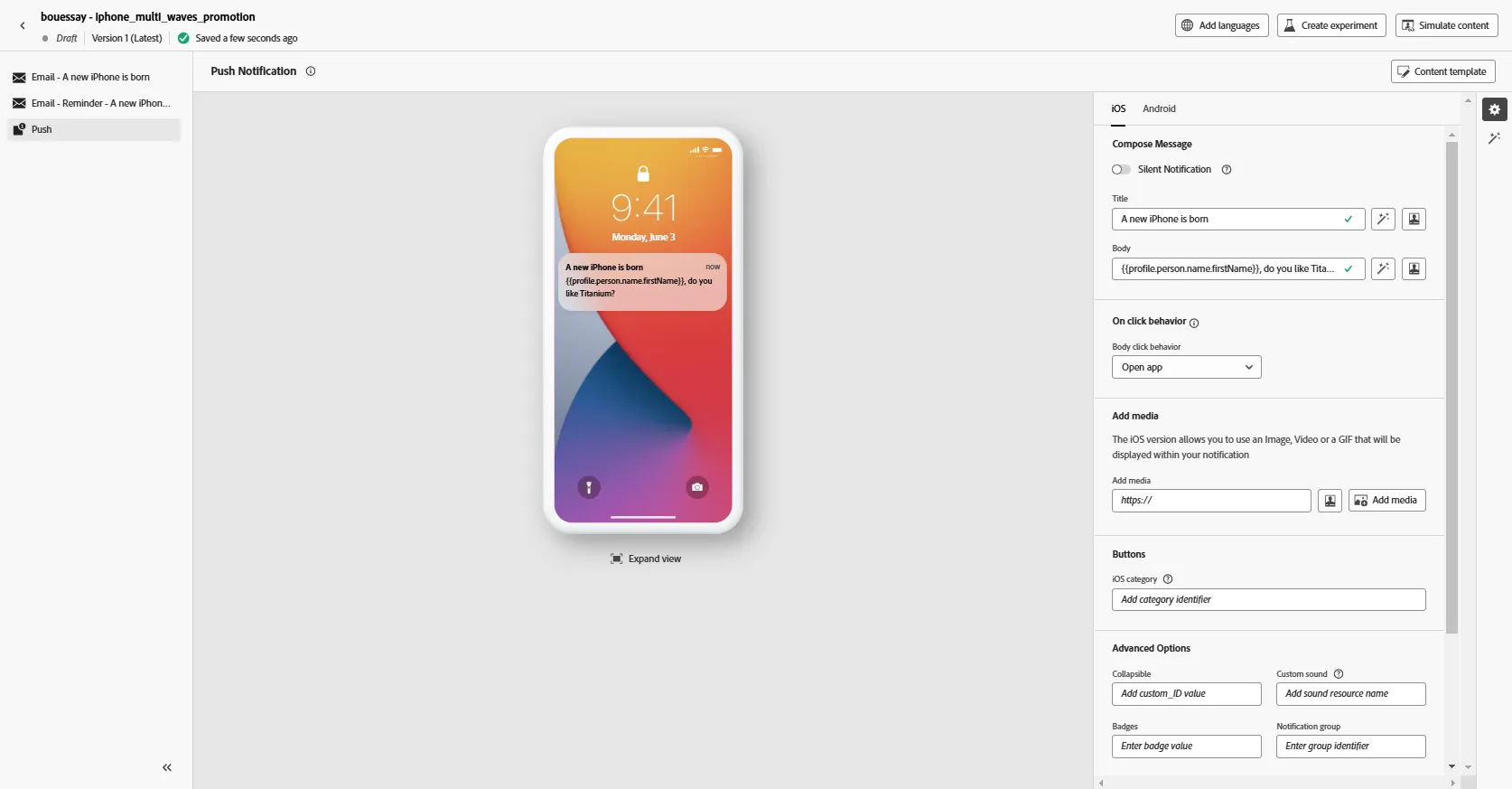This screenshot has width=1512, height=789.
Task: Switch to the Android tab
Action: pos(1159,109)
